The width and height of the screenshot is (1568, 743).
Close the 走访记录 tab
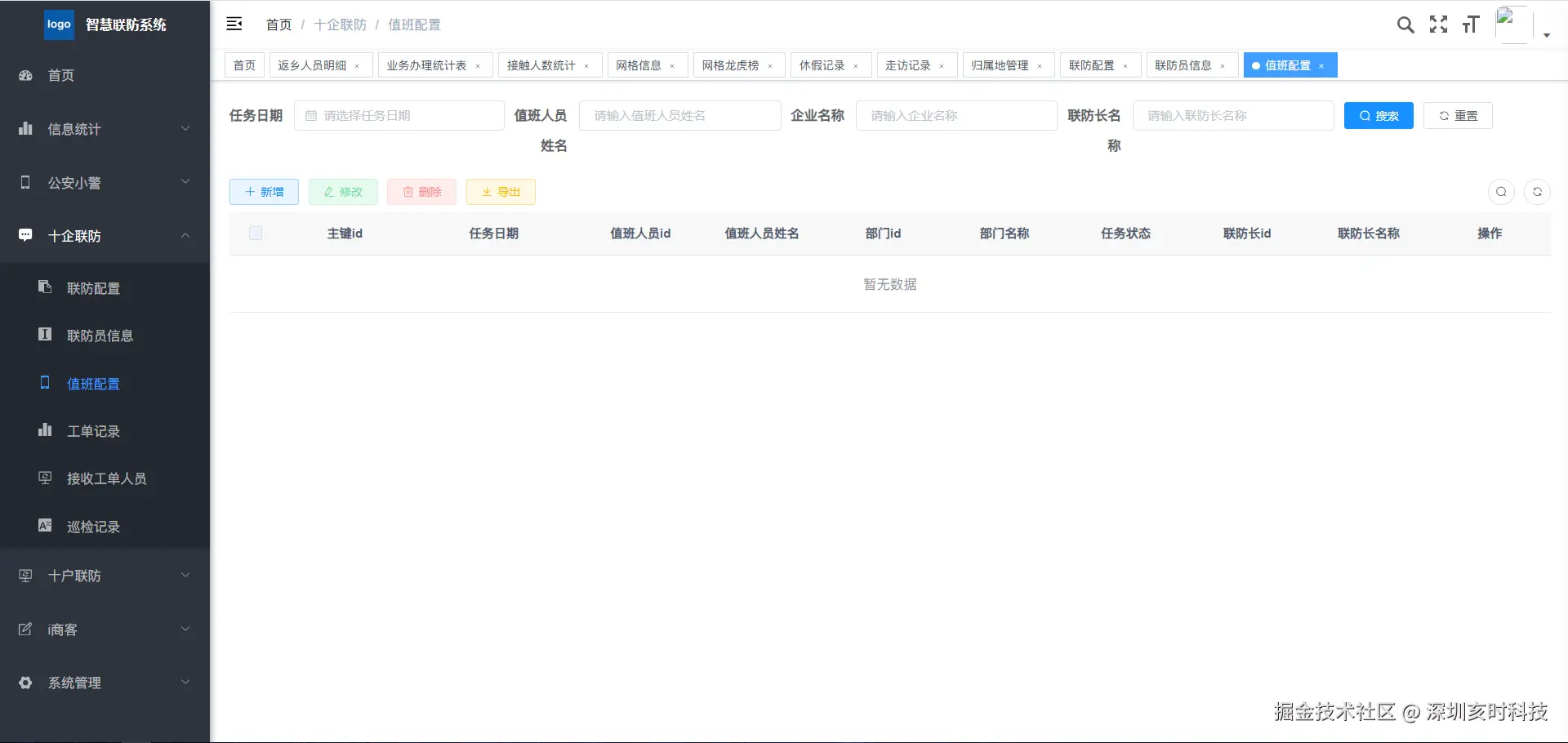point(942,66)
